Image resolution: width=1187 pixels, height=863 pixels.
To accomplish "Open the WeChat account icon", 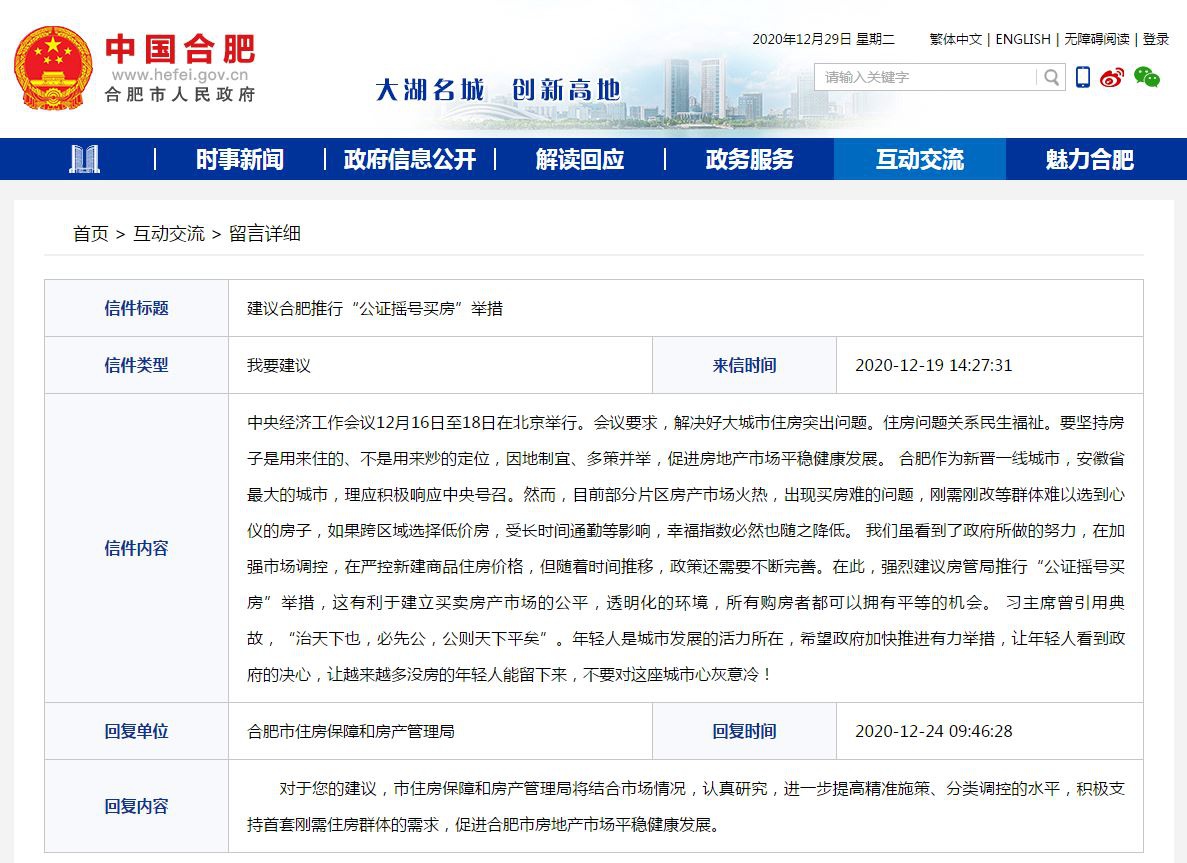I will point(1146,77).
